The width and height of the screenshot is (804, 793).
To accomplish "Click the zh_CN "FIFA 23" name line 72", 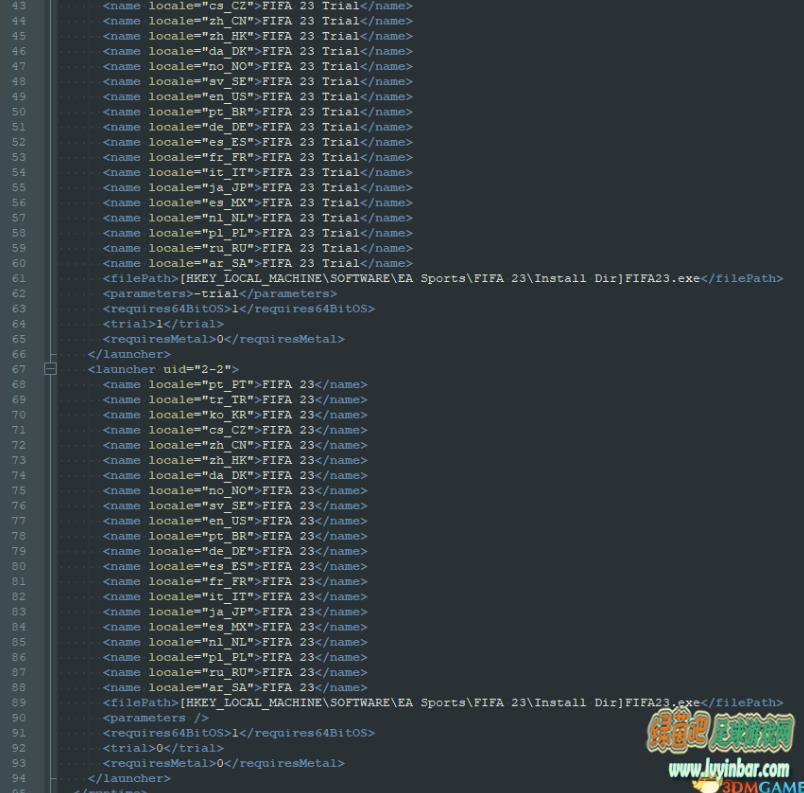I will 235,445.
